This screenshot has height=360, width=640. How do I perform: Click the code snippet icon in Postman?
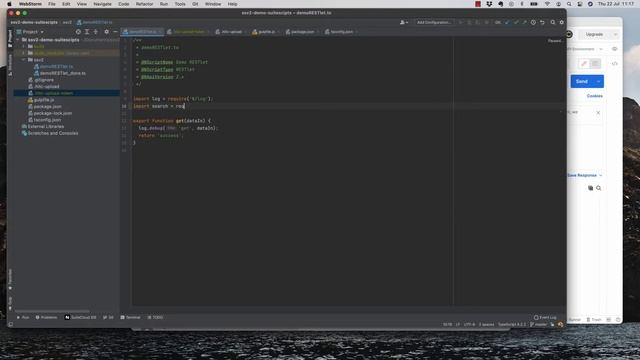tap(614, 64)
